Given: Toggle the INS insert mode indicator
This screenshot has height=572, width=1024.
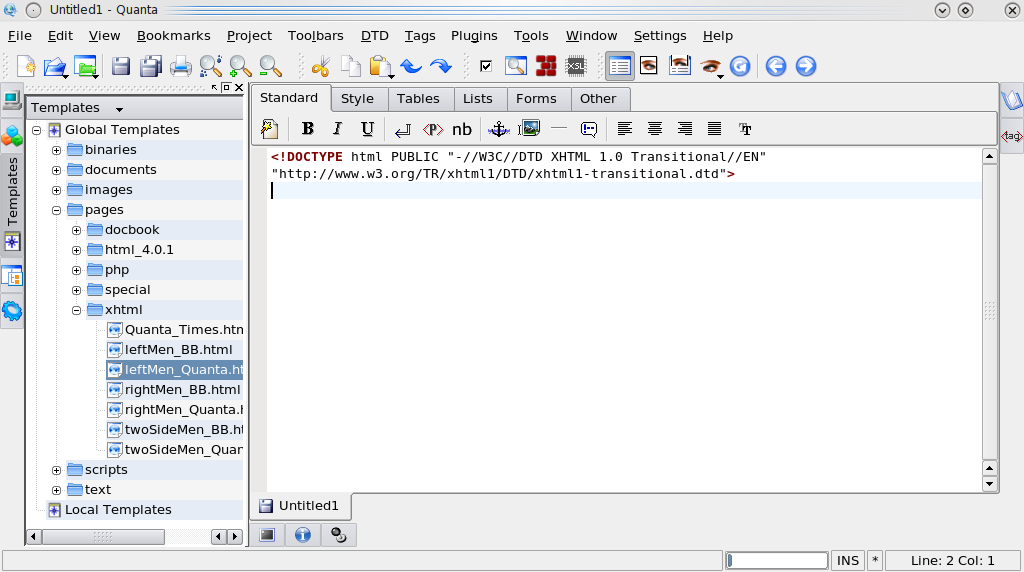Looking at the screenshot, I should 848,560.
